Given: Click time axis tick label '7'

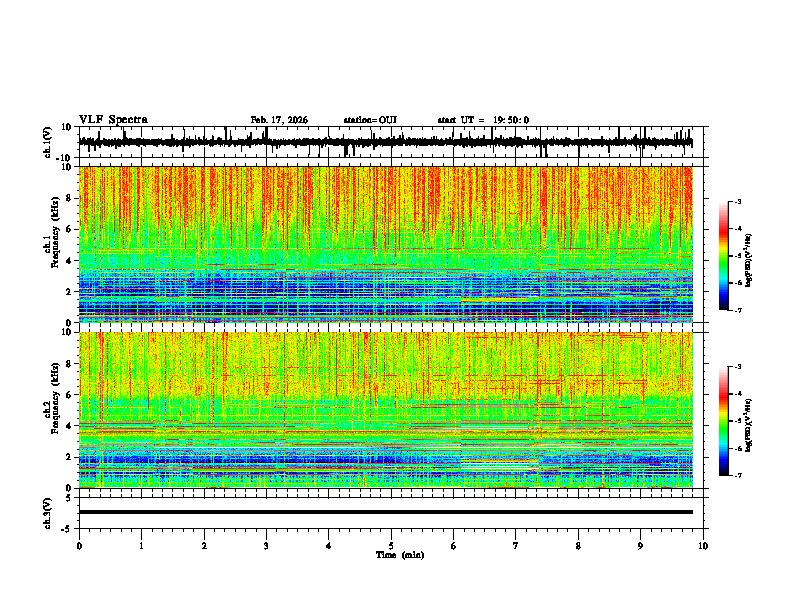Looking at the screenshot, I should pos(516,546).
